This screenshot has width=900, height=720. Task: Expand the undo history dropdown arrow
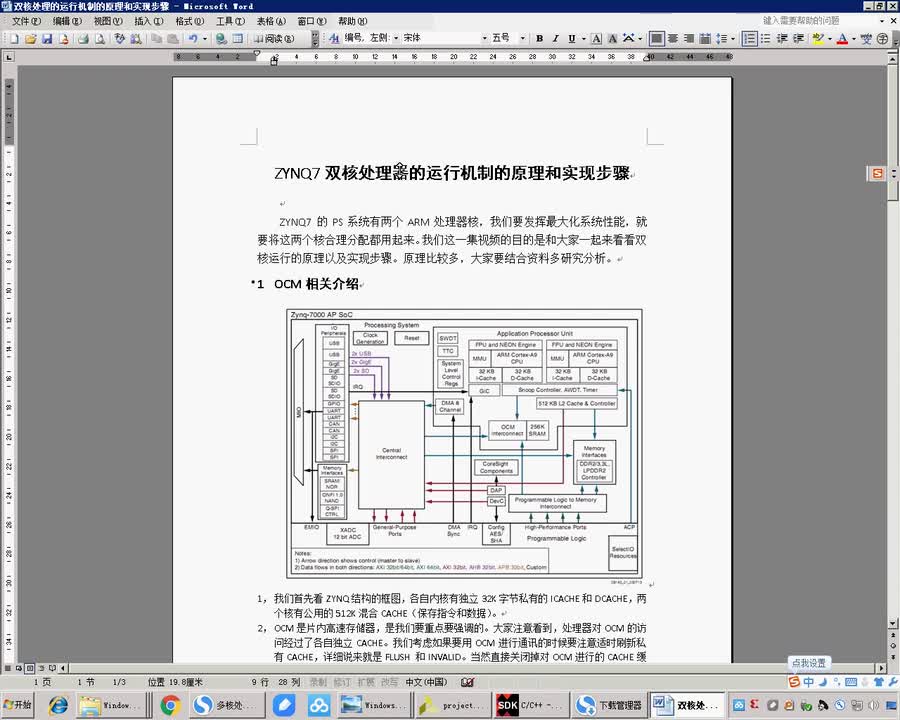coord(204,38)
